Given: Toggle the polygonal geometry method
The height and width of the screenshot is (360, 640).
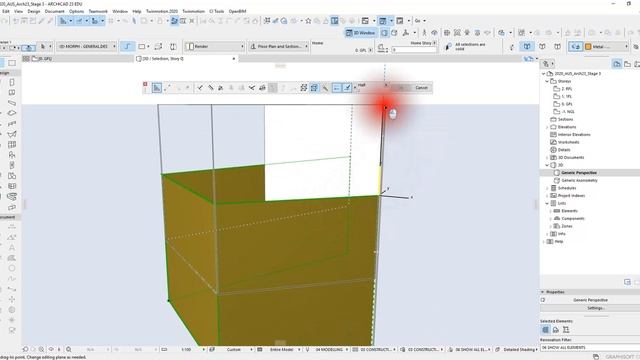Looking at the screenshot, I should click(127, 47).
